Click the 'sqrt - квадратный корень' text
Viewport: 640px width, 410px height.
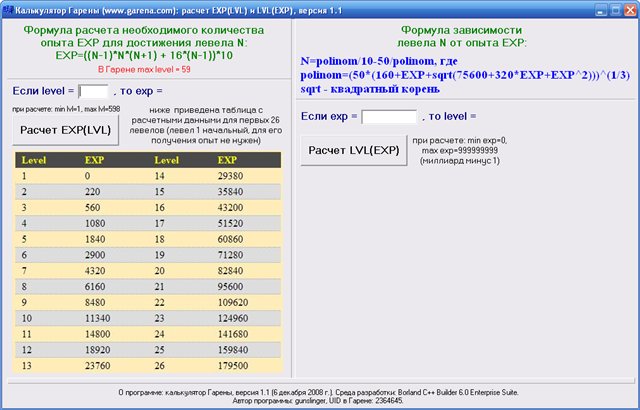(x=370, y=89)
